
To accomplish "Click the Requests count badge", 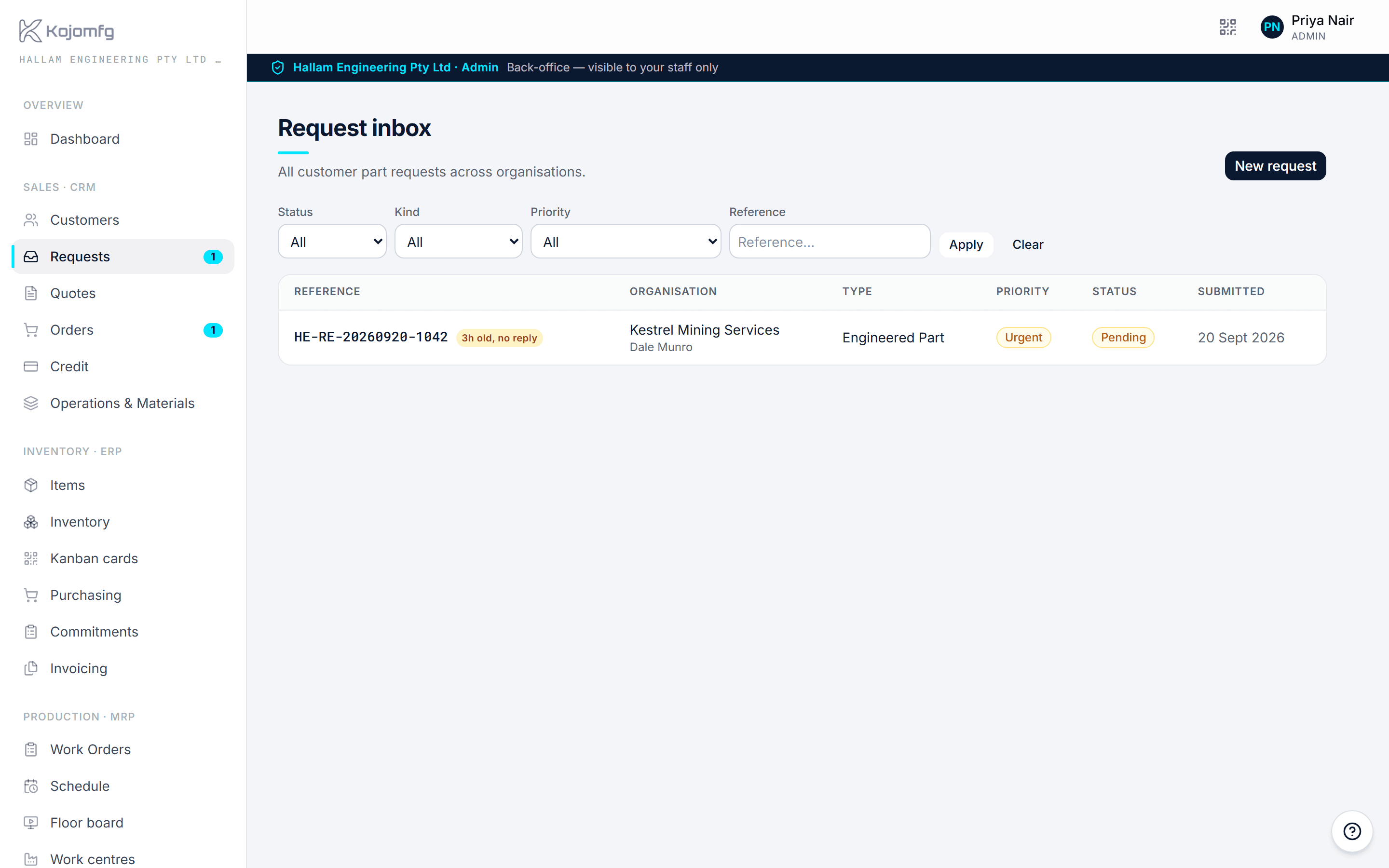I will (x=213, y=257).
